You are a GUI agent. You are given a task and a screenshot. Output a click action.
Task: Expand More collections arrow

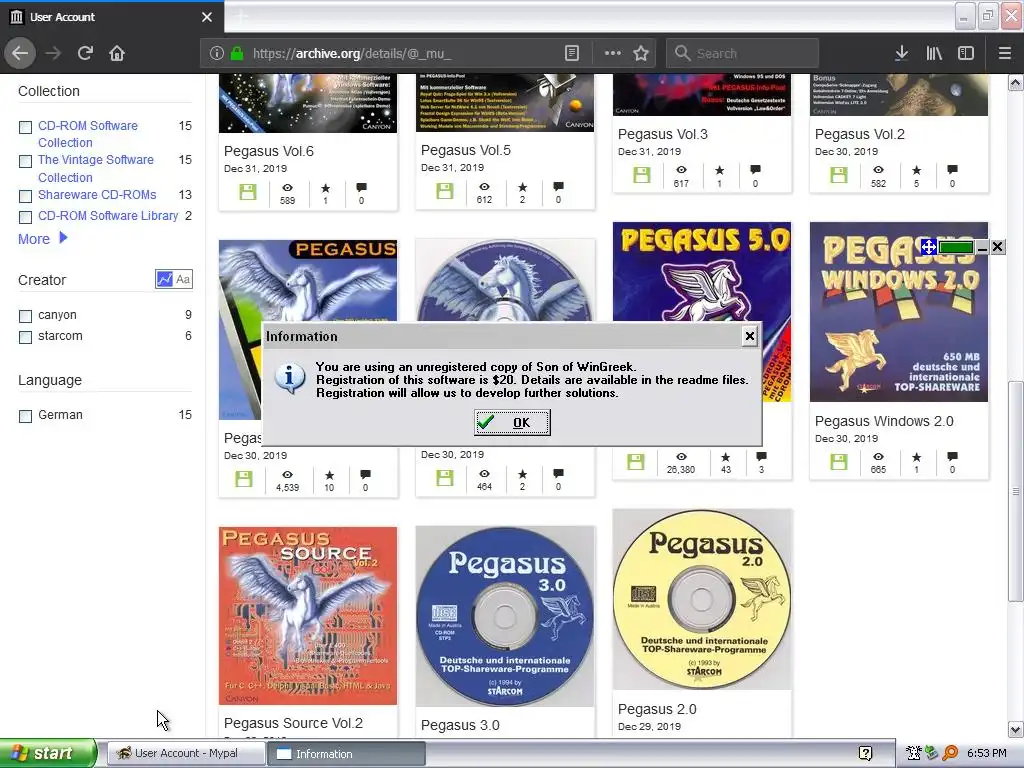(63, 238)
